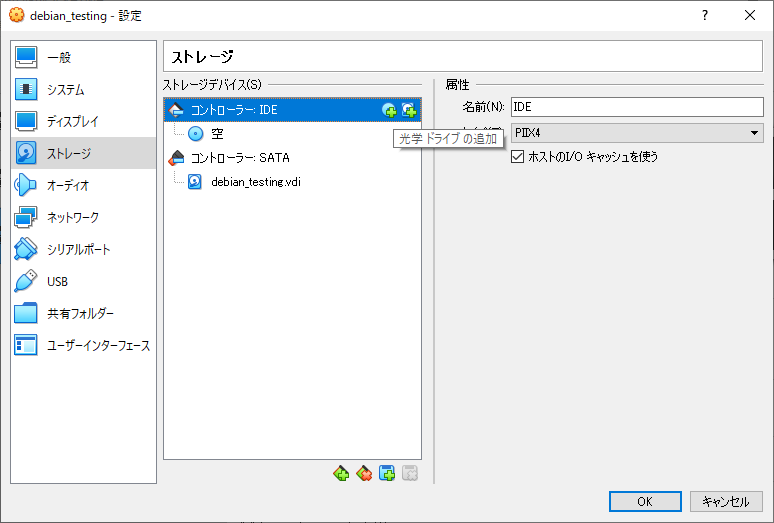Open the PIIX4 controller type dropdown
The width and height of the screenshot is (774, 523).
click(637, 133)
